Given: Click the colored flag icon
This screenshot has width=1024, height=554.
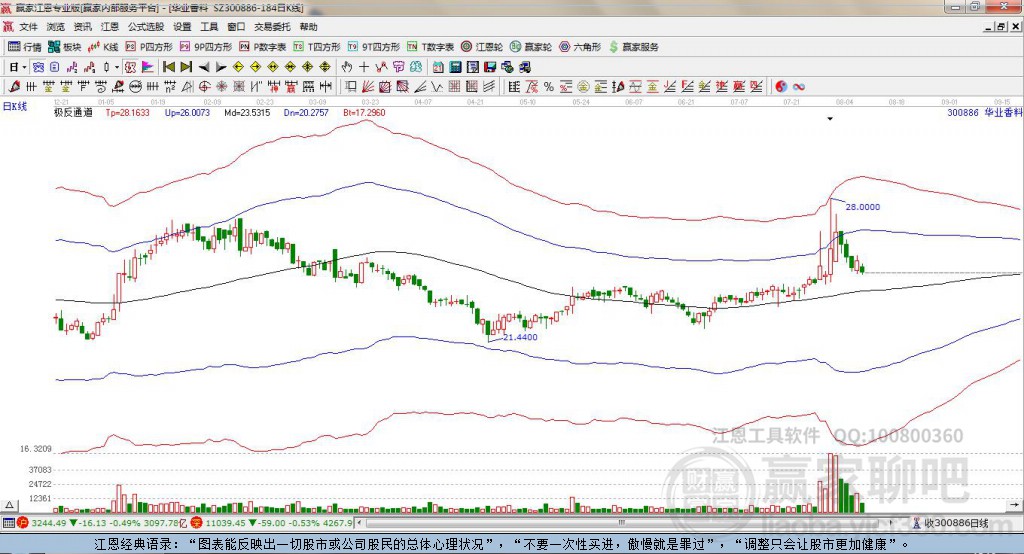Looking at the screenshot, I should click(148, 67).
